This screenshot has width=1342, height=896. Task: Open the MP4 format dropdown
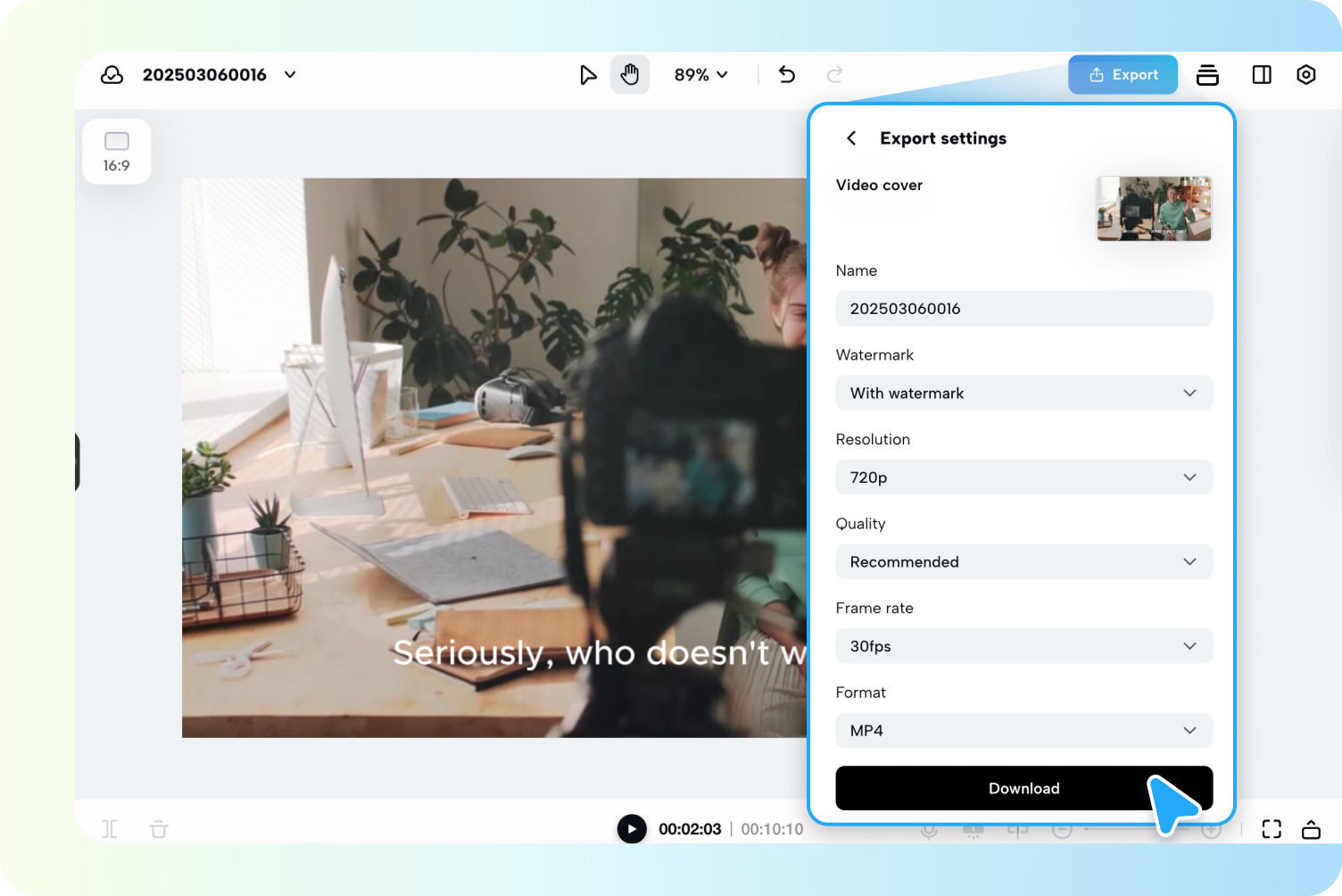[x=1023, y=730]
